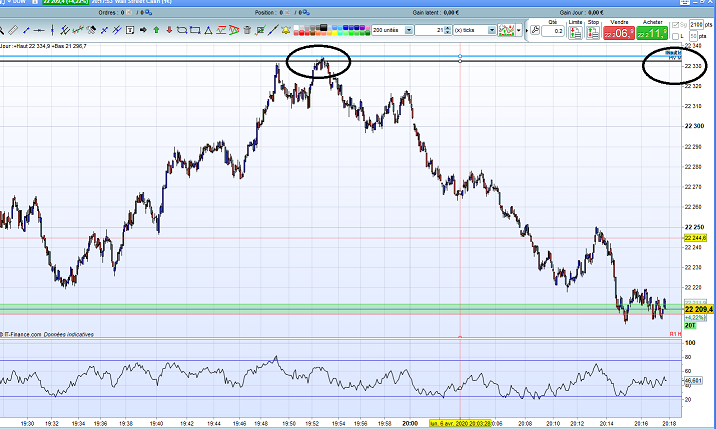Screen dimensions: 716x429
Task: Click the trash bin delete objects icon
Action: pyautogui.click(x=247, y=30)
